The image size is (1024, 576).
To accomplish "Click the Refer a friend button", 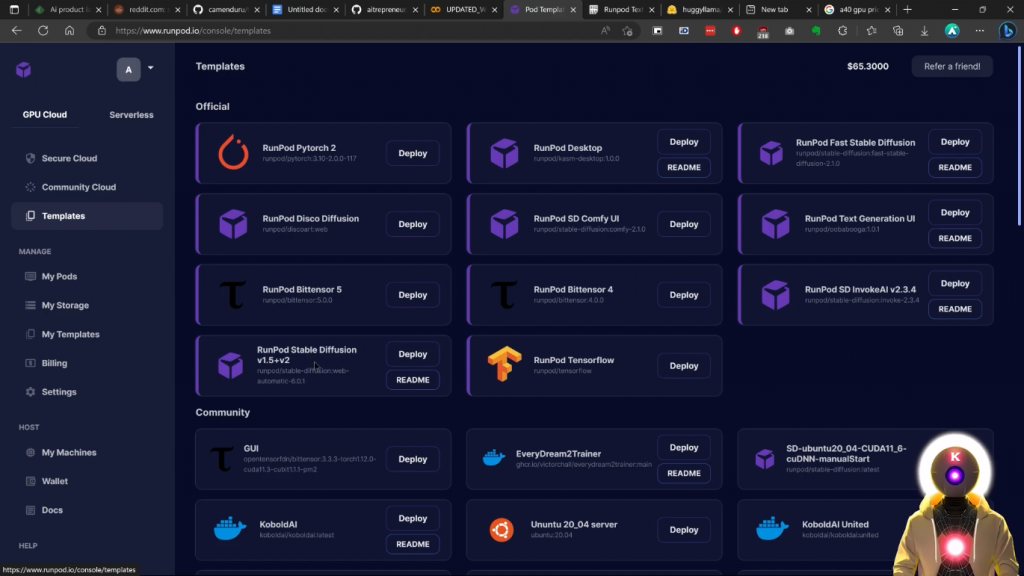I will point(951,66).
